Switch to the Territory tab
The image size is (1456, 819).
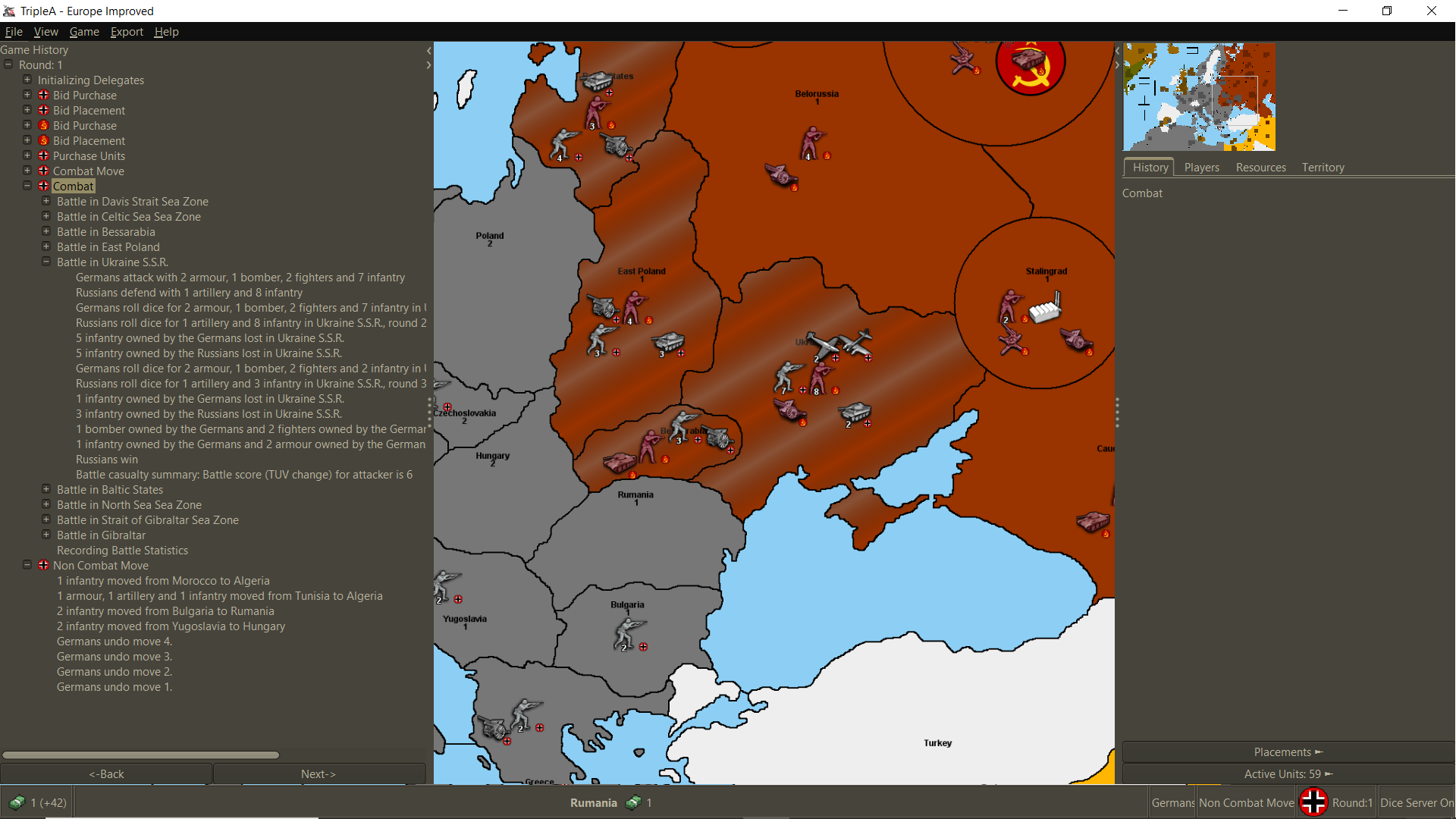[x=1323, y=168]
